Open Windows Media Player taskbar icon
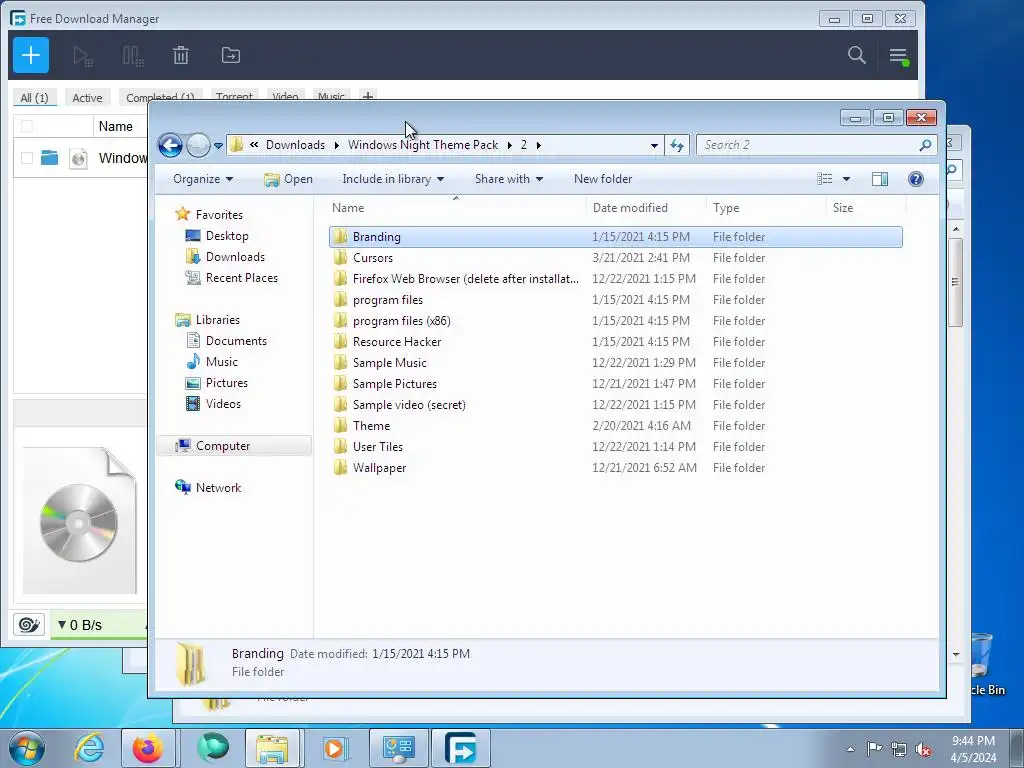The image size is (1024, 768). click(x=335, y=748)
